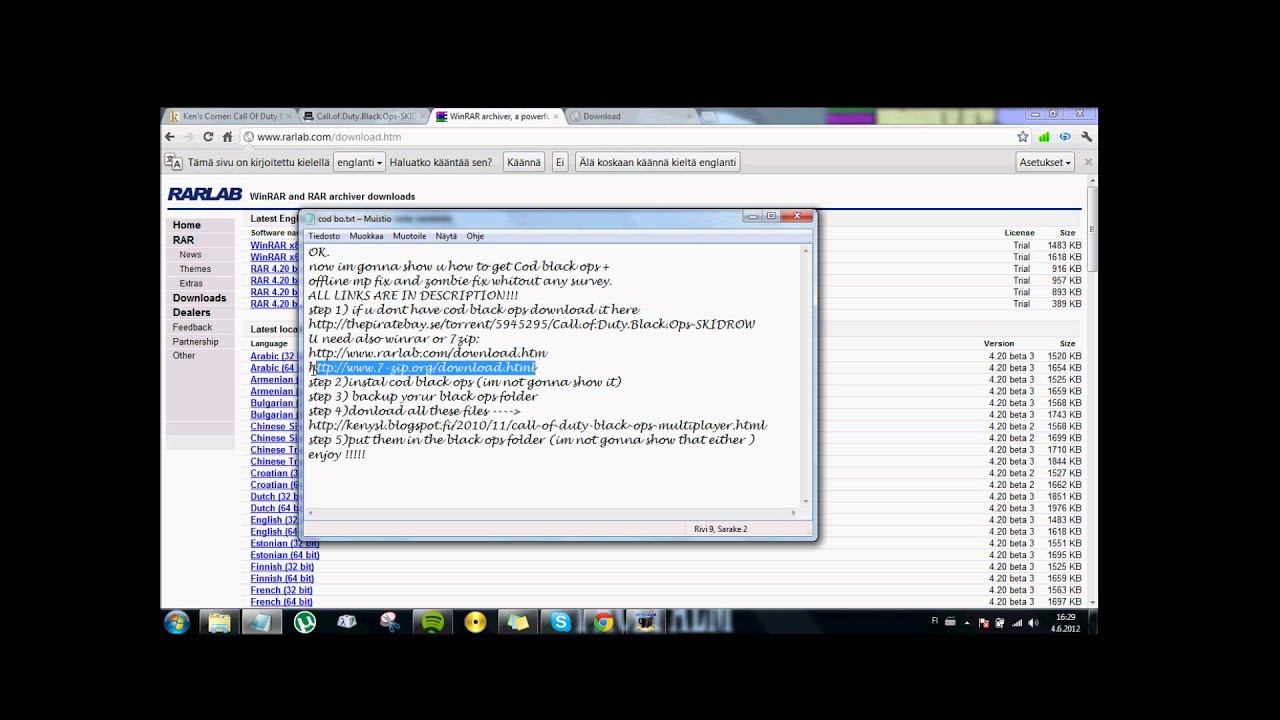Screen dimensions: 1280x720
Task: Dismiss the translate bar with X
Action: (1088, 162)
